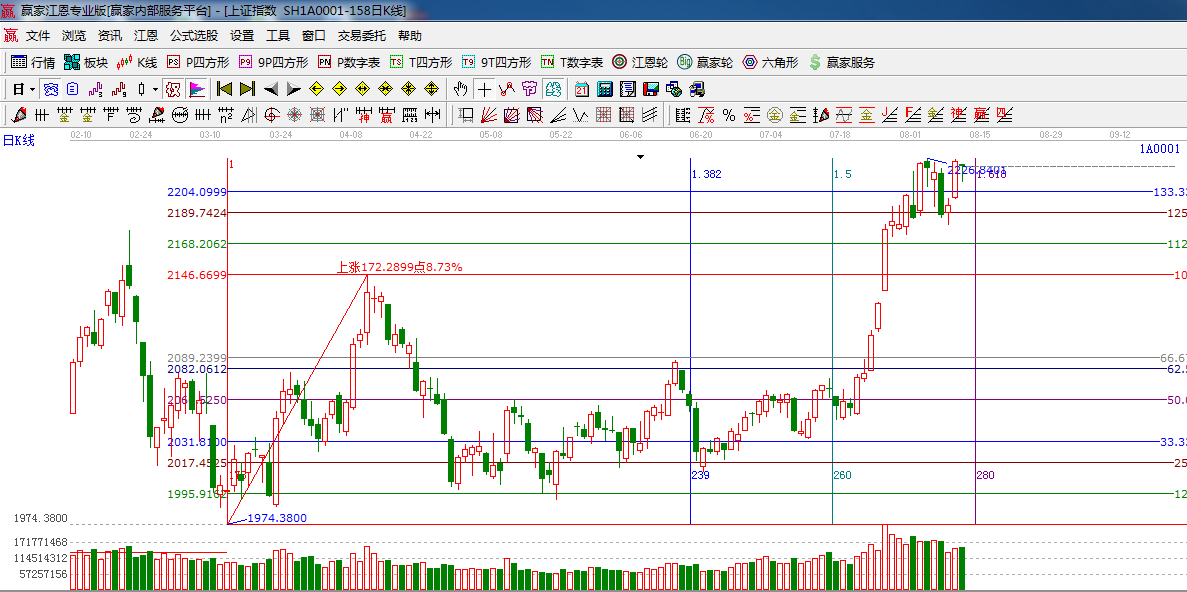Select the hand pan tool
Image resolution: width=1187 pixels, height=592 pixels.
click(x=460, y=89)
